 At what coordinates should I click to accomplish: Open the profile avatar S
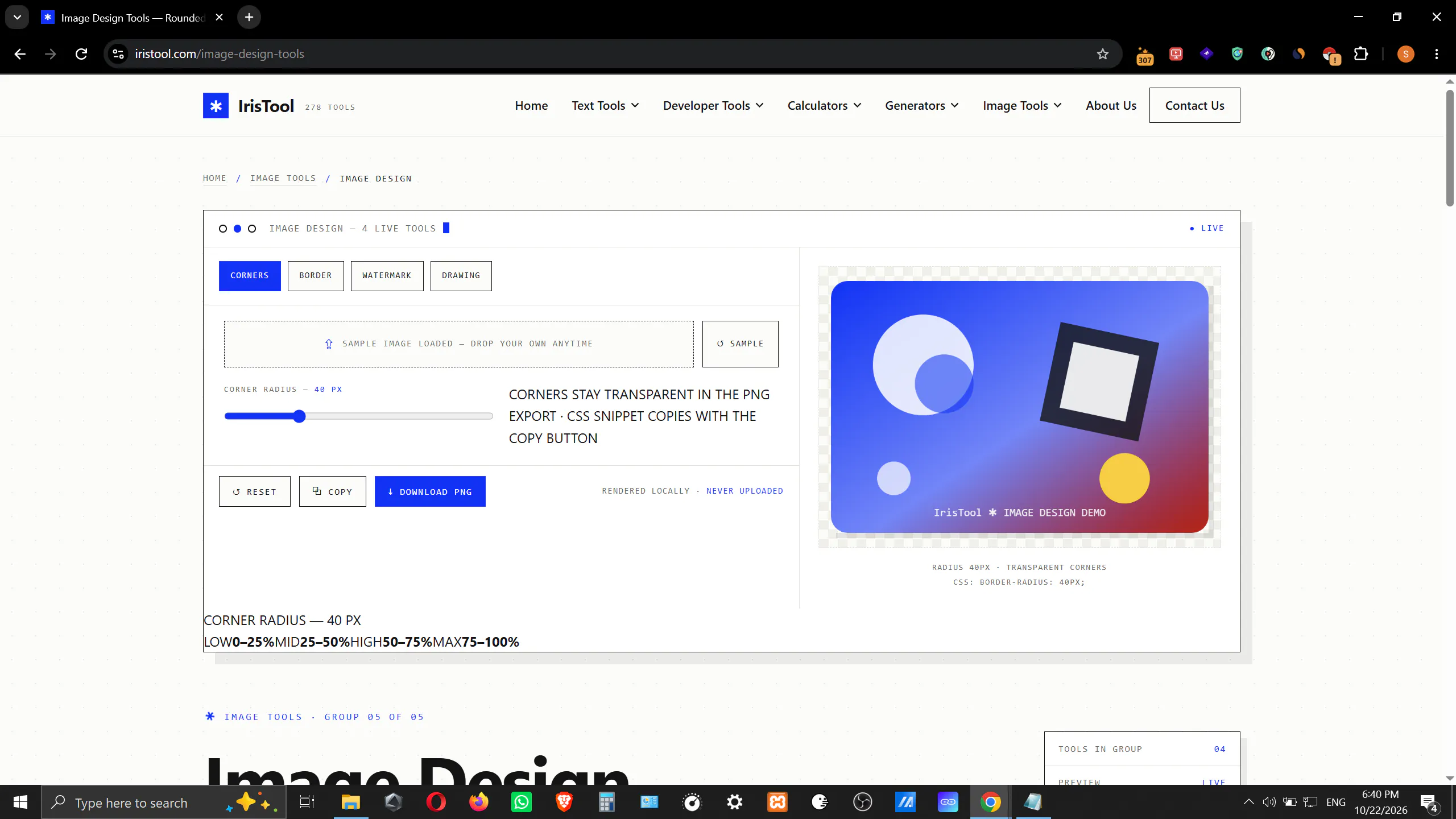[x=1405, y=54]
